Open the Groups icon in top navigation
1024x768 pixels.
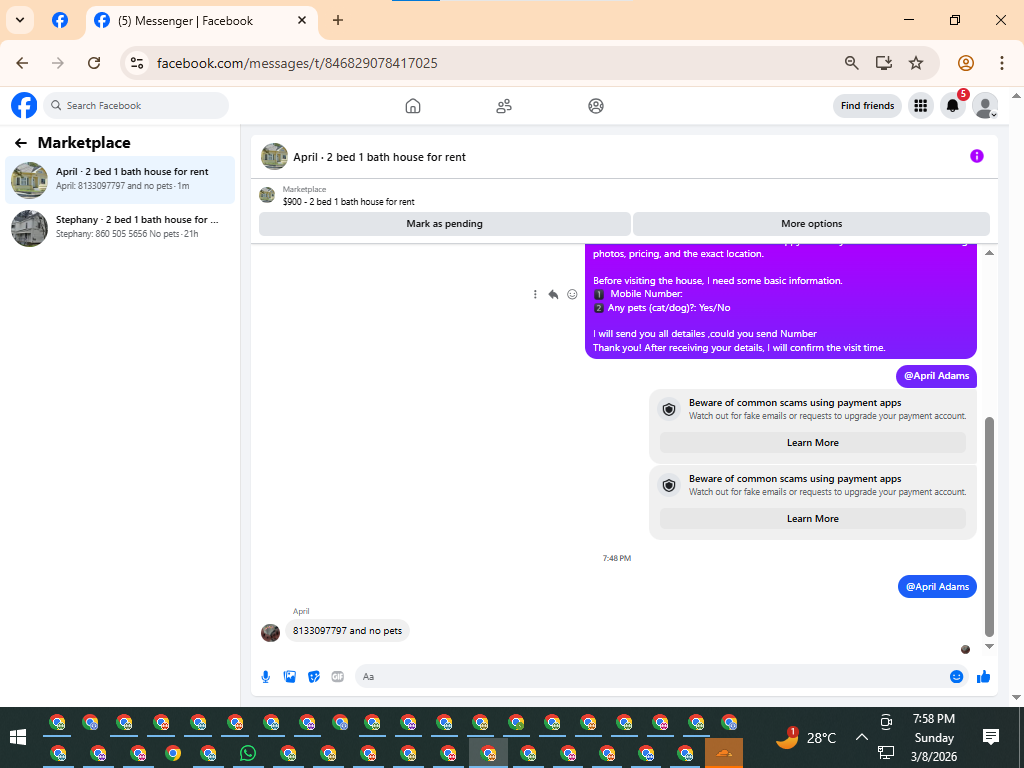click(x=596, y=106)
